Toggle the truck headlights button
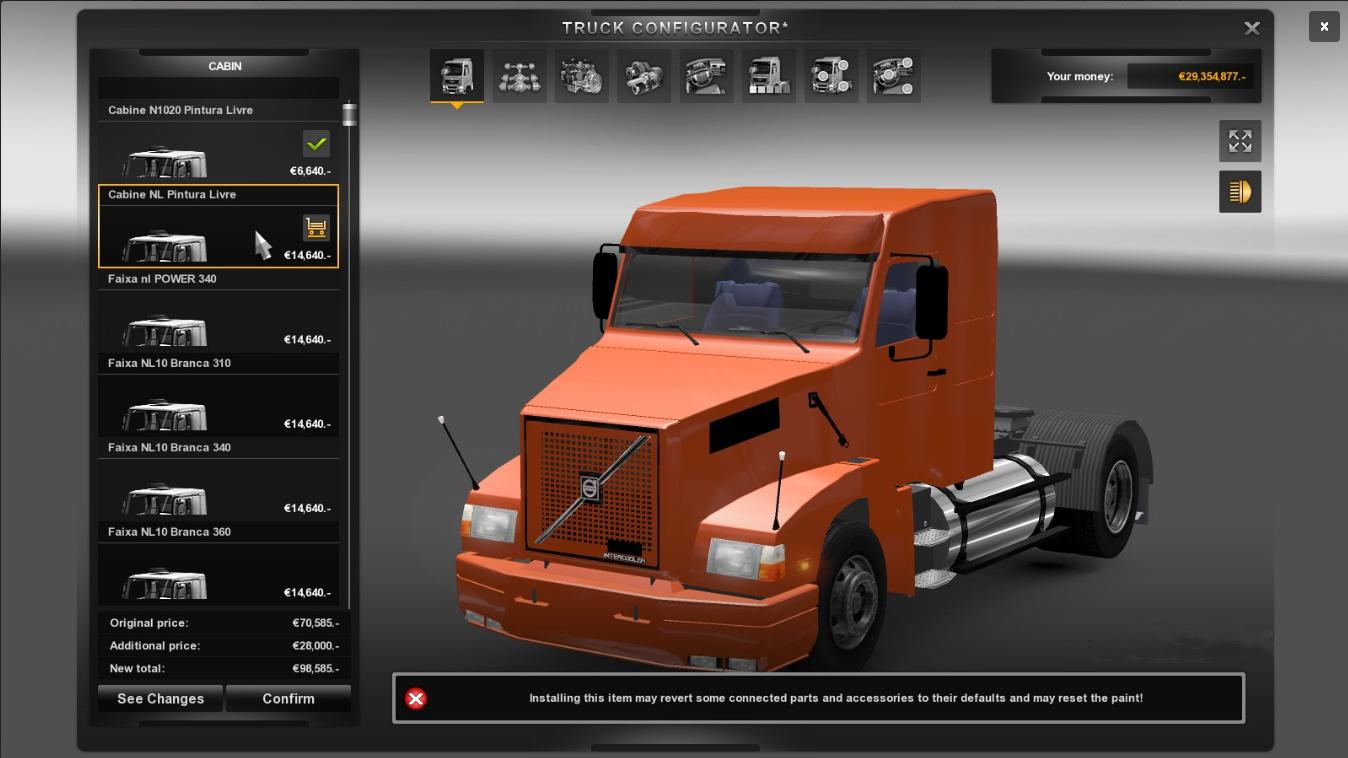This screenshot has height=758, width=1348. 1240,191
